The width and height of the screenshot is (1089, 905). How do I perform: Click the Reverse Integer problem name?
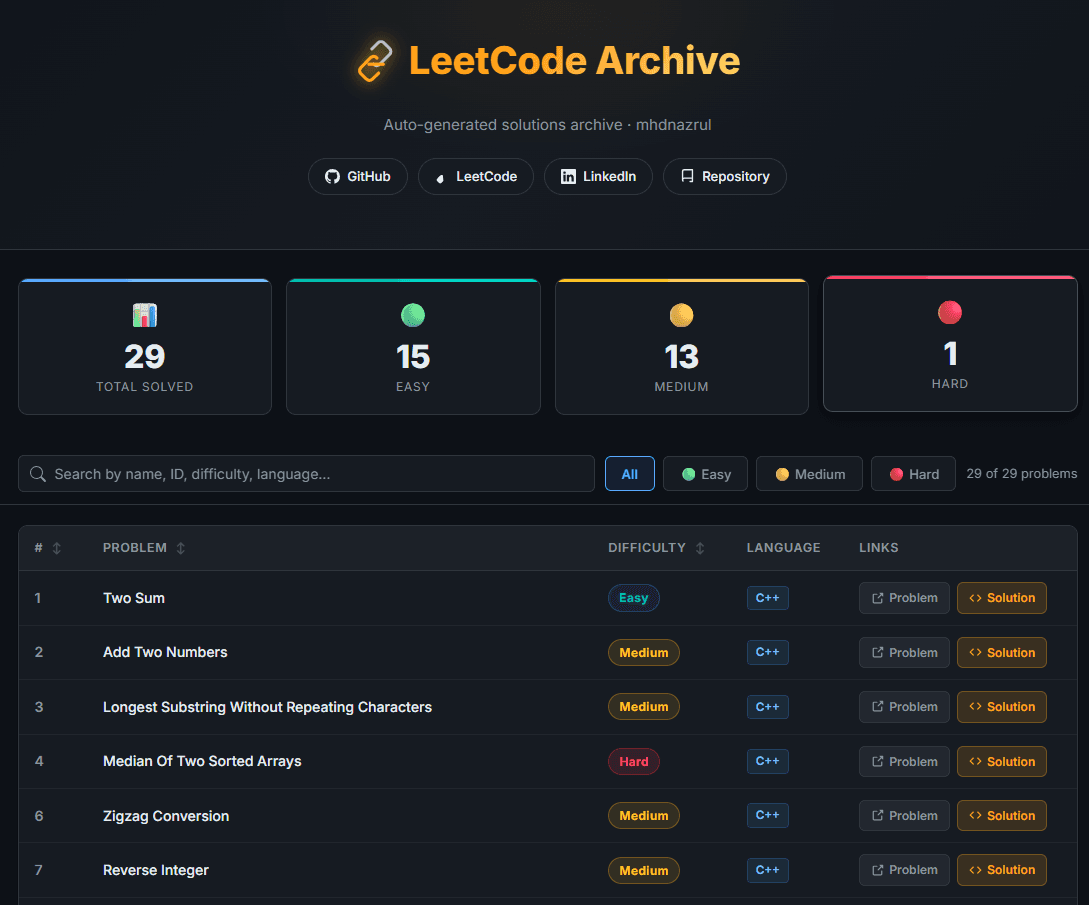click(156, 870)
